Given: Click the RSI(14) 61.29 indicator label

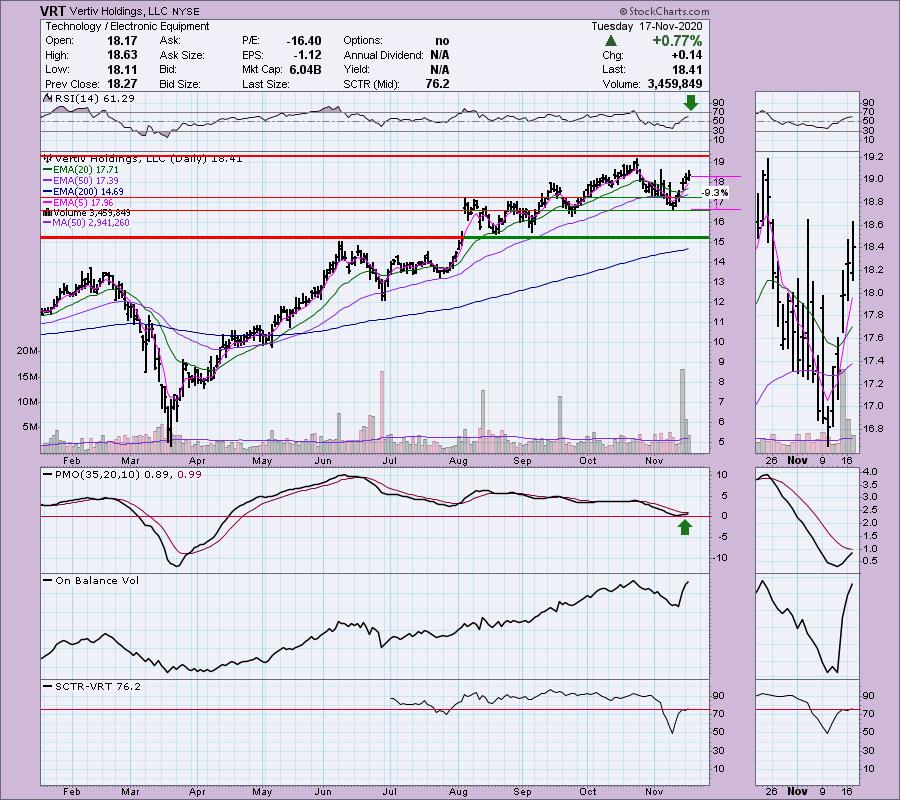Looking at the screenshot, I should point(93,98).
